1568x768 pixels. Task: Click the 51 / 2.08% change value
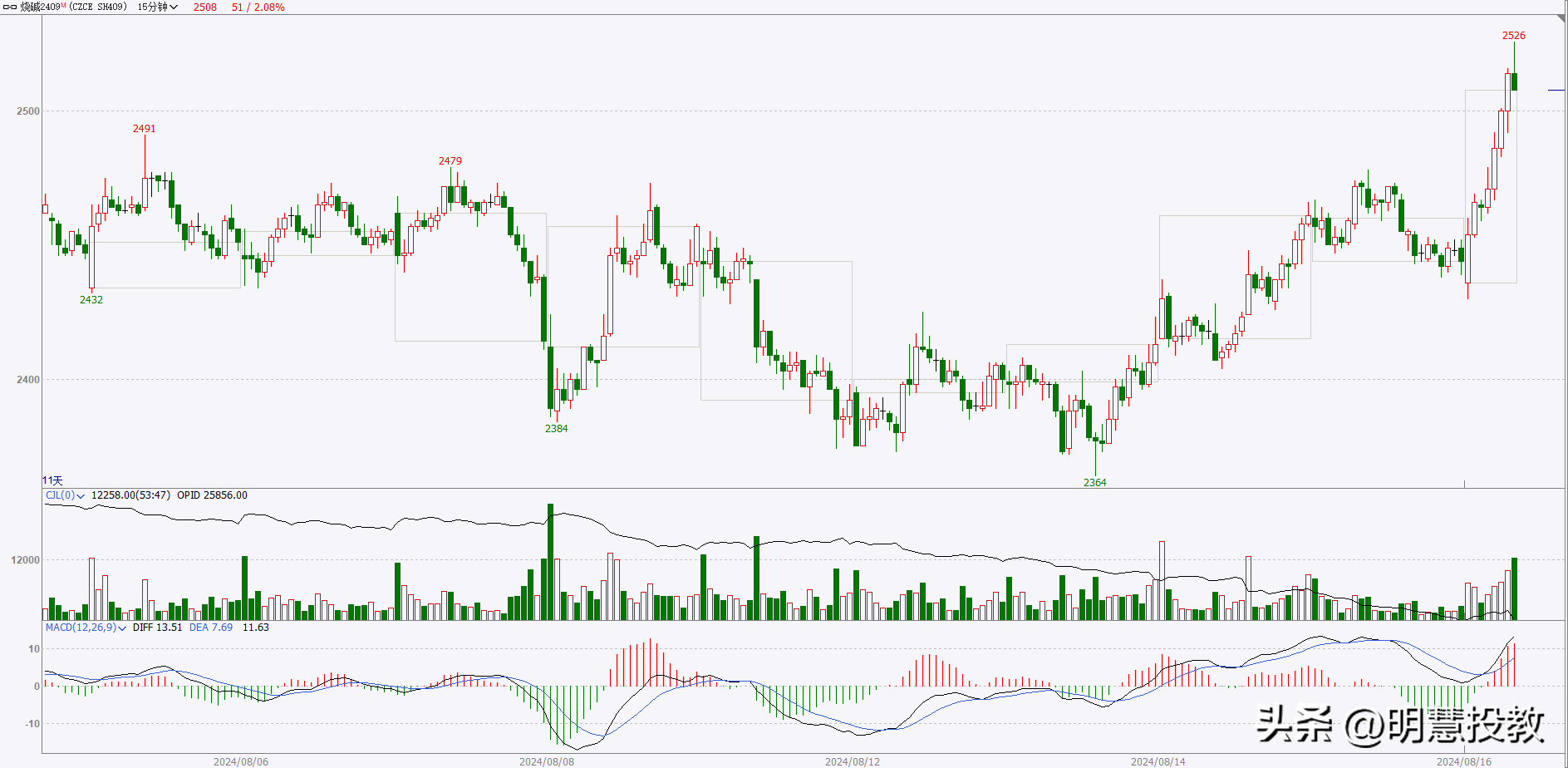click(258, 7)
